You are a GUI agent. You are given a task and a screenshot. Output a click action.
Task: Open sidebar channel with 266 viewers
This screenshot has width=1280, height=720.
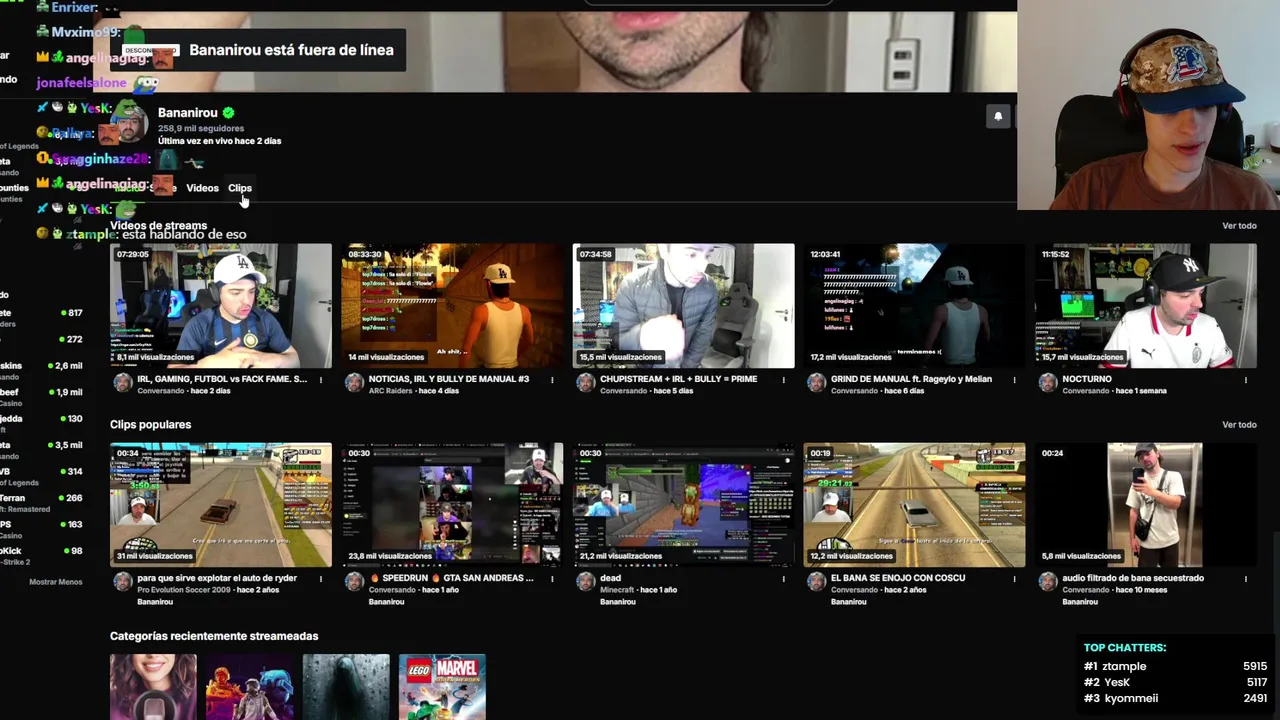point(42,503)
